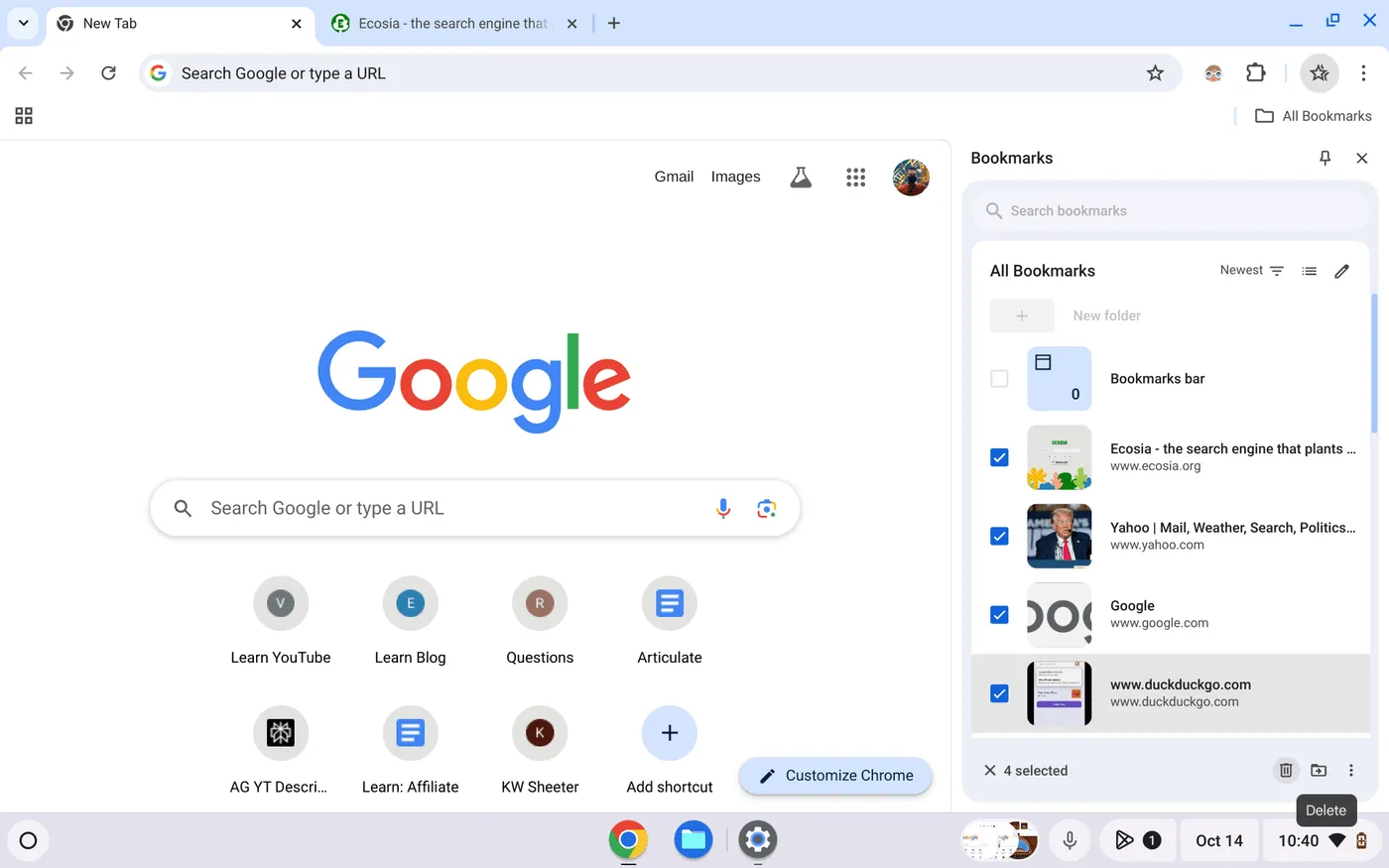Image resolution: width=1389 pixels, height=868 pixels.
Task: Close the New Tab tab
Action: pyautogui.click(x=296, y=24)
